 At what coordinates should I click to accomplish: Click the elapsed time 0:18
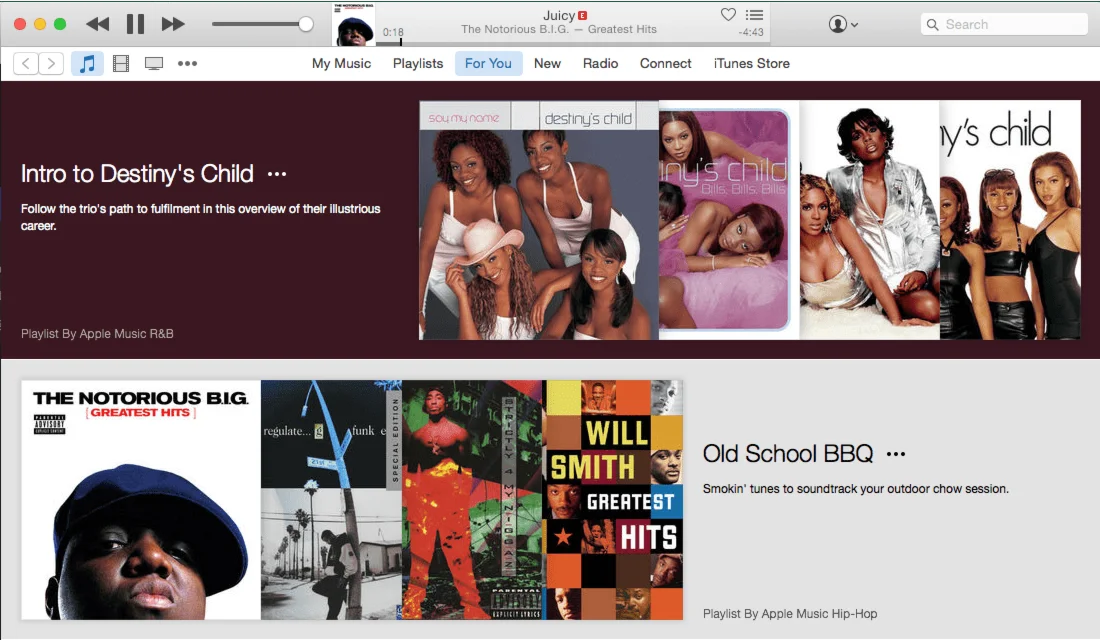pyautogui.click(x=393, y=32)
